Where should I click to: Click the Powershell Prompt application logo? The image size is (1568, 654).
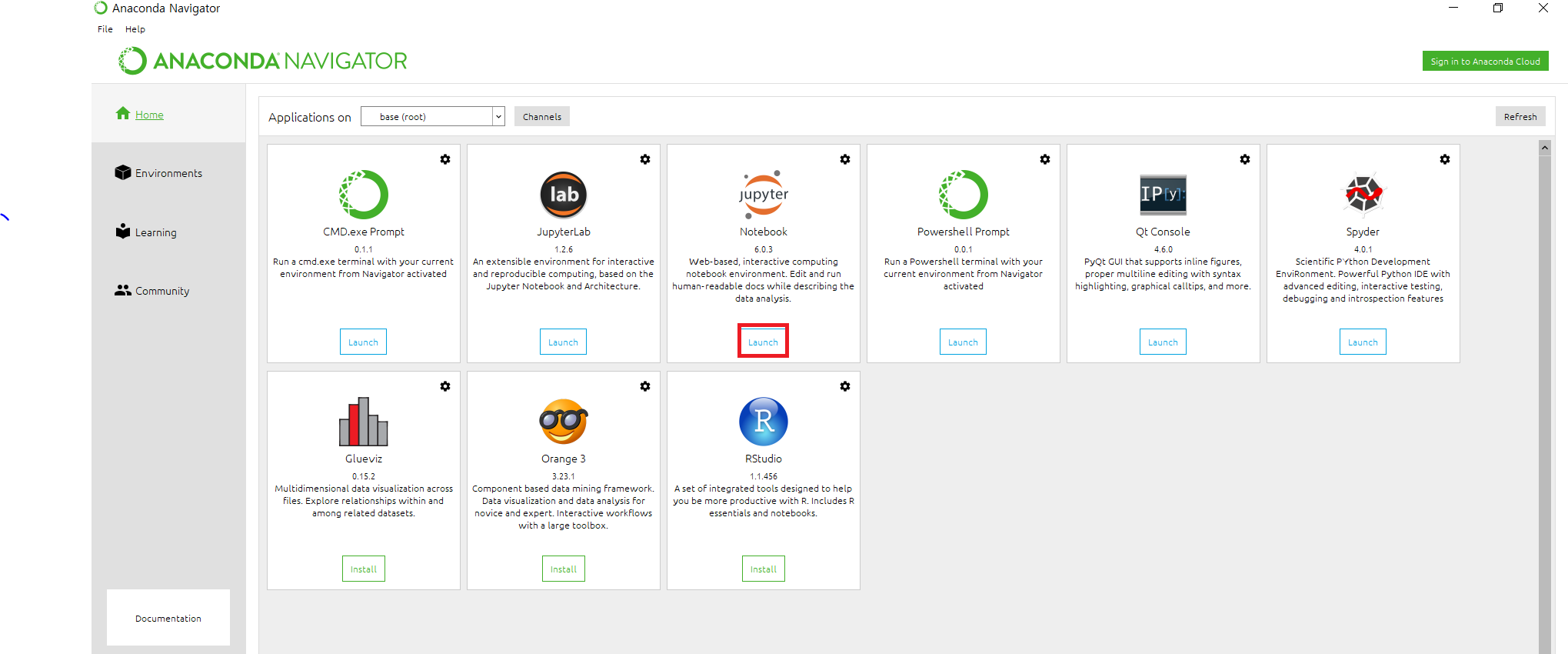[964, 195]
